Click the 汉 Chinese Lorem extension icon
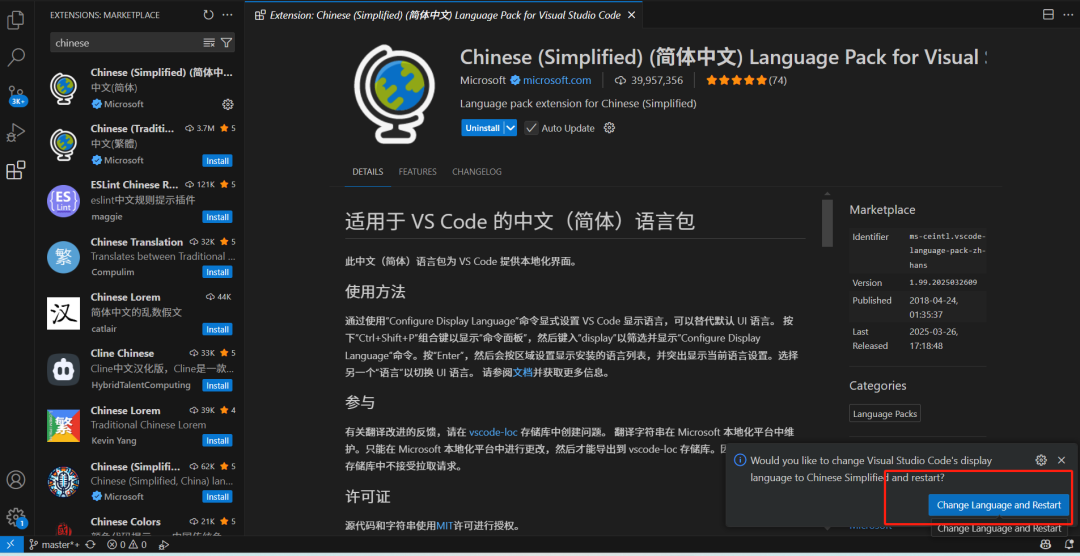The image size is (1080, 556). pos(63,313)
